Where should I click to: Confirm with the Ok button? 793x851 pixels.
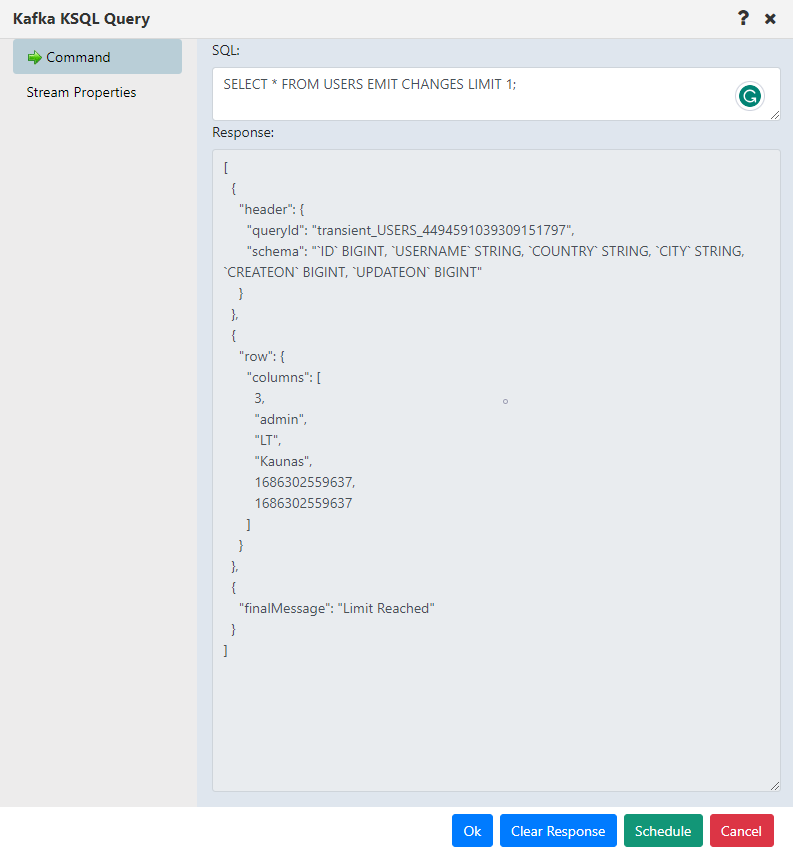(472, 830)
